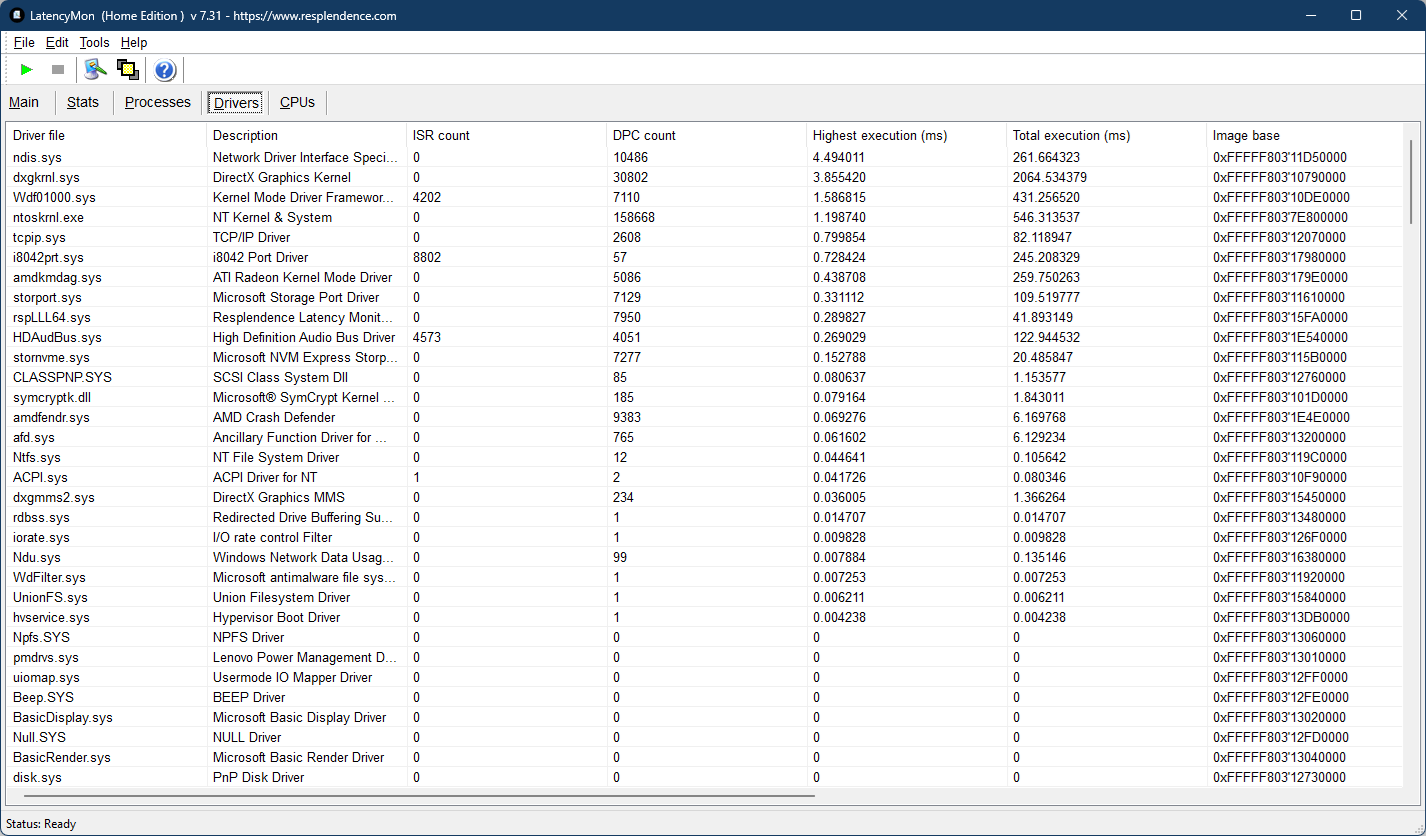The height and width of the screenshot is (836, 1426).
Task: Click the horizontal scrollbar below driver list
Action: (x=418, y=796)
